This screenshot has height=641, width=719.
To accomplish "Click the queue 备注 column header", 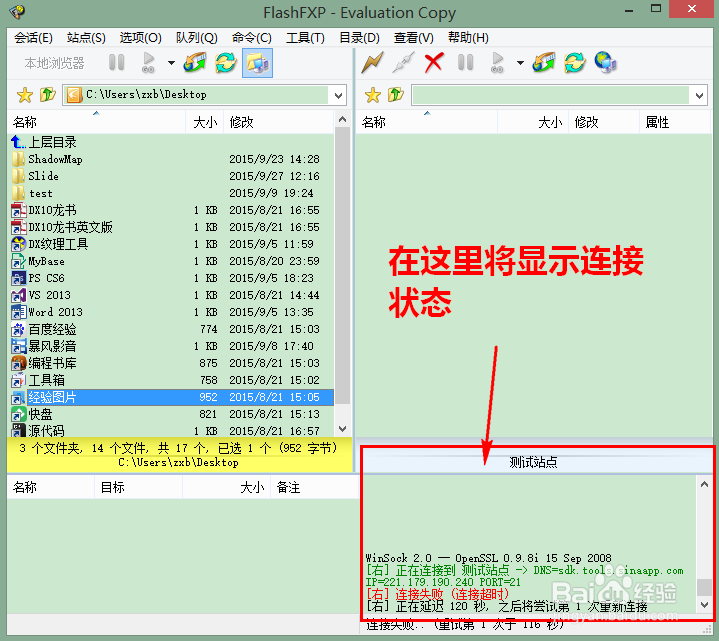I will (315, 487).
